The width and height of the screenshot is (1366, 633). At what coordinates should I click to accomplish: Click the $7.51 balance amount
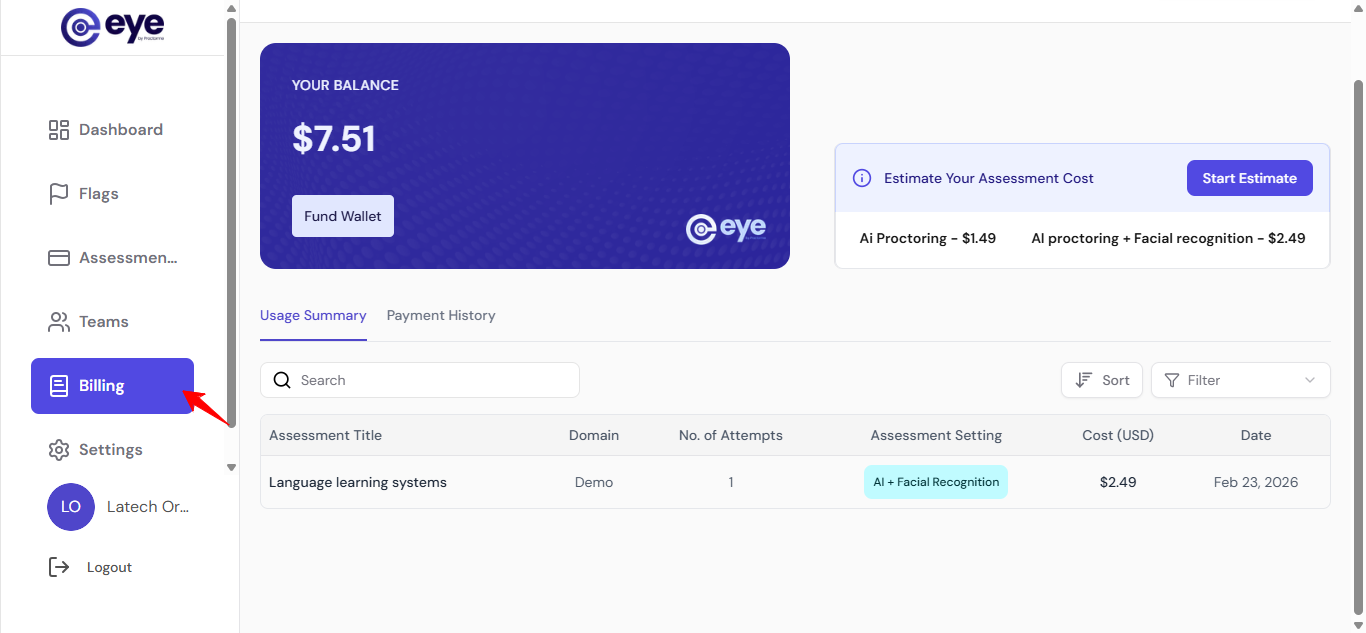[x=334, y=139]
